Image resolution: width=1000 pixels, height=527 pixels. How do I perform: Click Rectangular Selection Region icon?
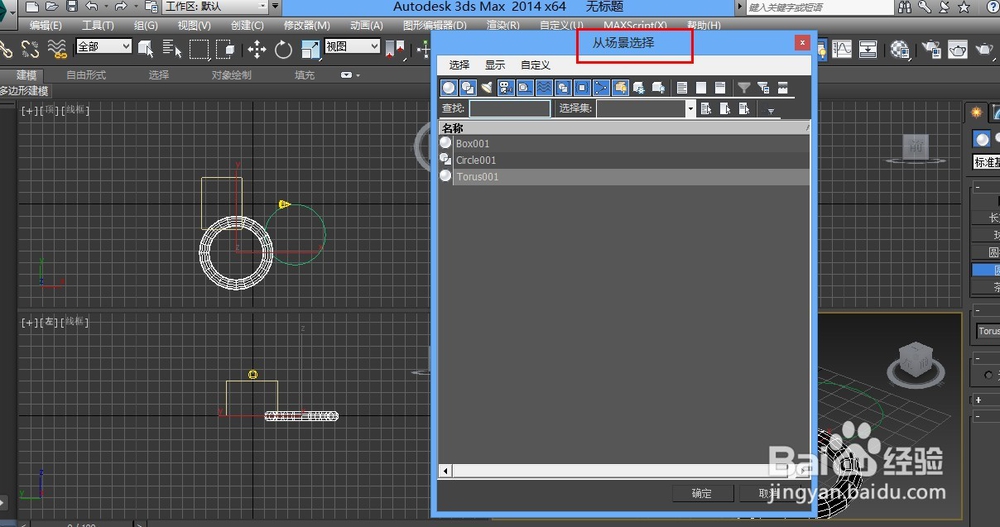(199, 48)
